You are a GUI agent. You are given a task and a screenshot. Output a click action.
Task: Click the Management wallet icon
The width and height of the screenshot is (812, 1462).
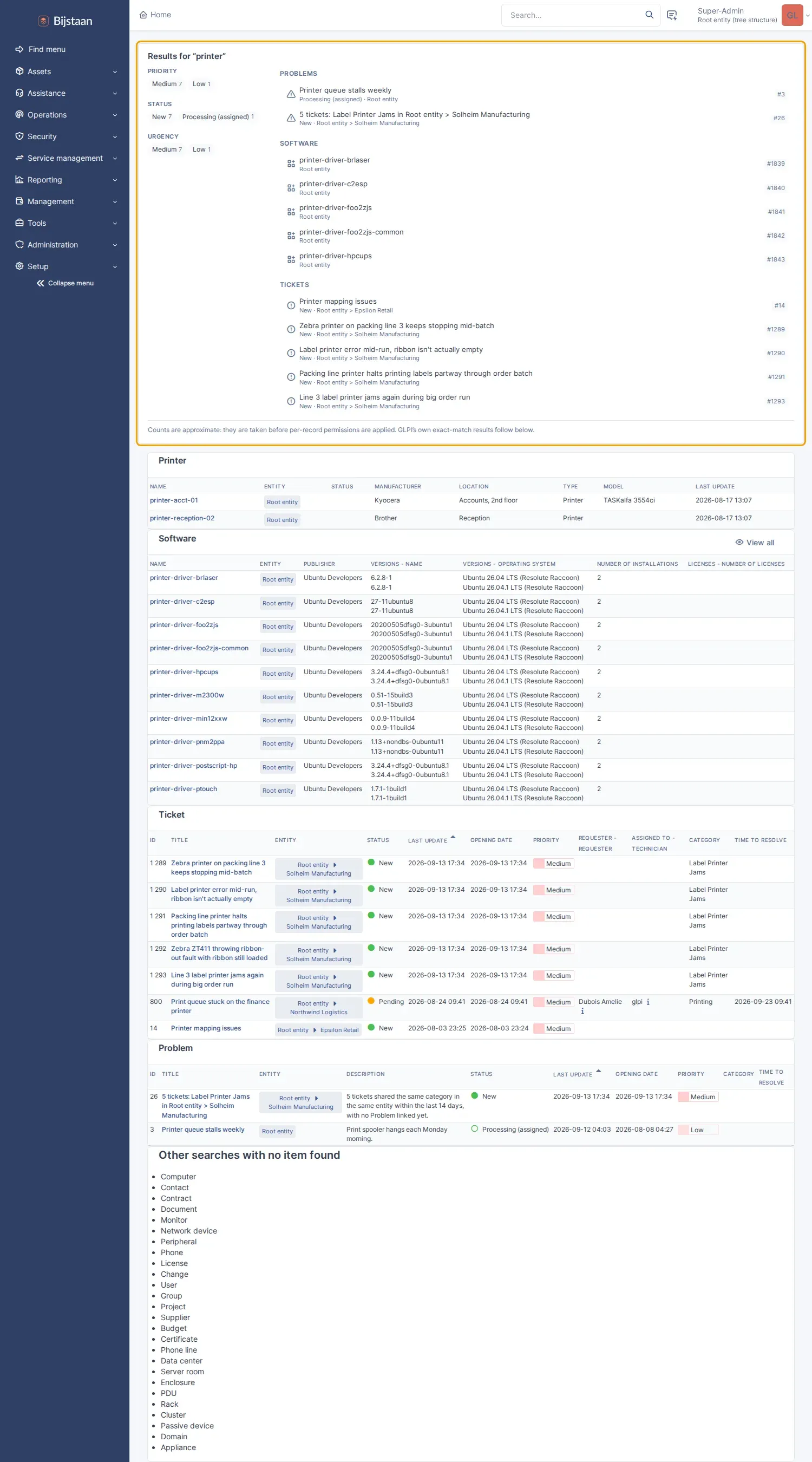[x=19, y=201]
